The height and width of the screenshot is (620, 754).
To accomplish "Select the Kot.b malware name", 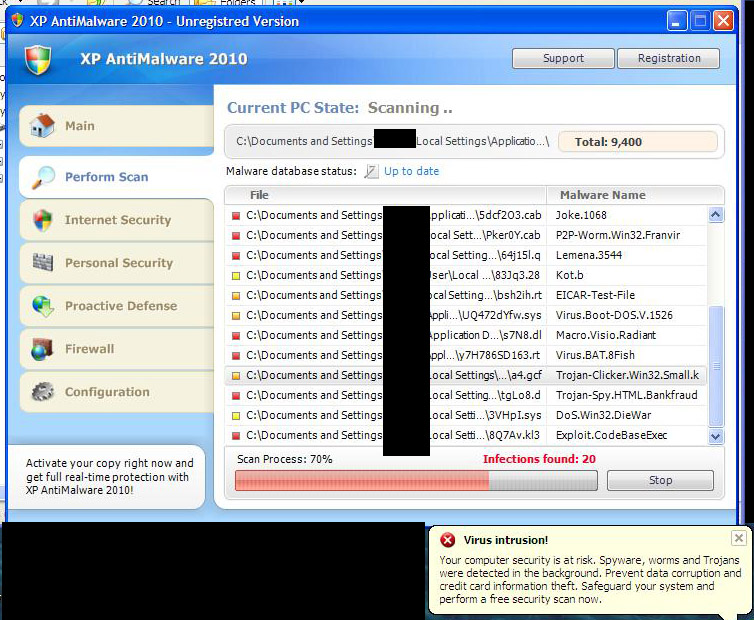I will coord(569,276).
